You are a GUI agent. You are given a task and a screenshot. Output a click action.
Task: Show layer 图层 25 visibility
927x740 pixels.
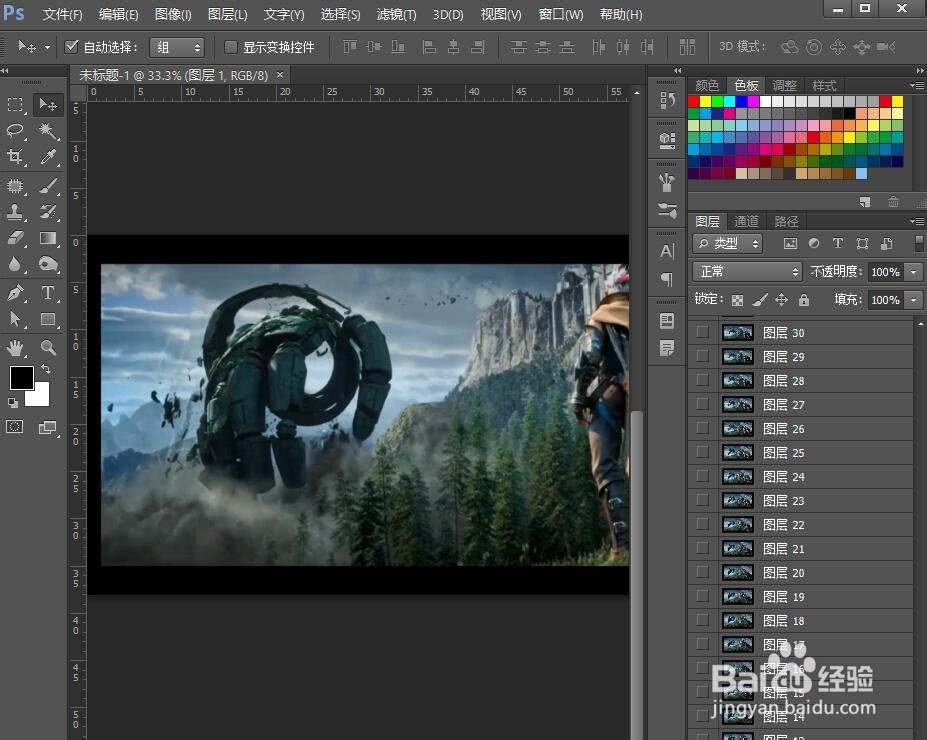pyautogui.click(x=702, y=452)
